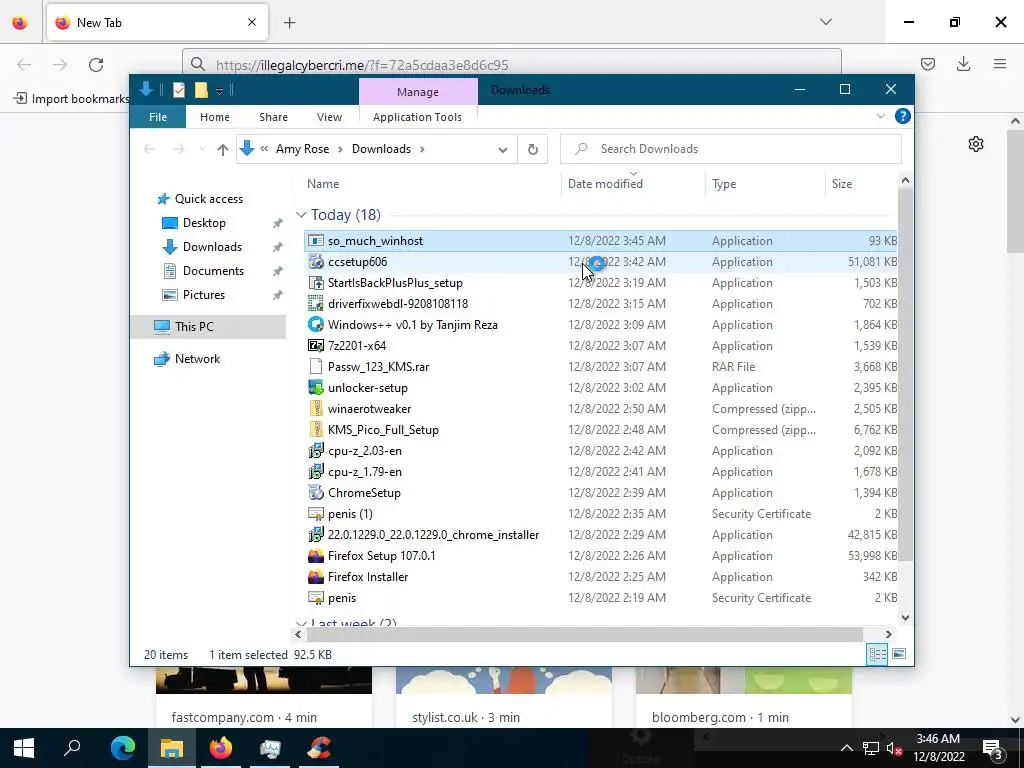Open a new Firefox tab
This screenshot has height=768, width=1024.
coord(289,22)
